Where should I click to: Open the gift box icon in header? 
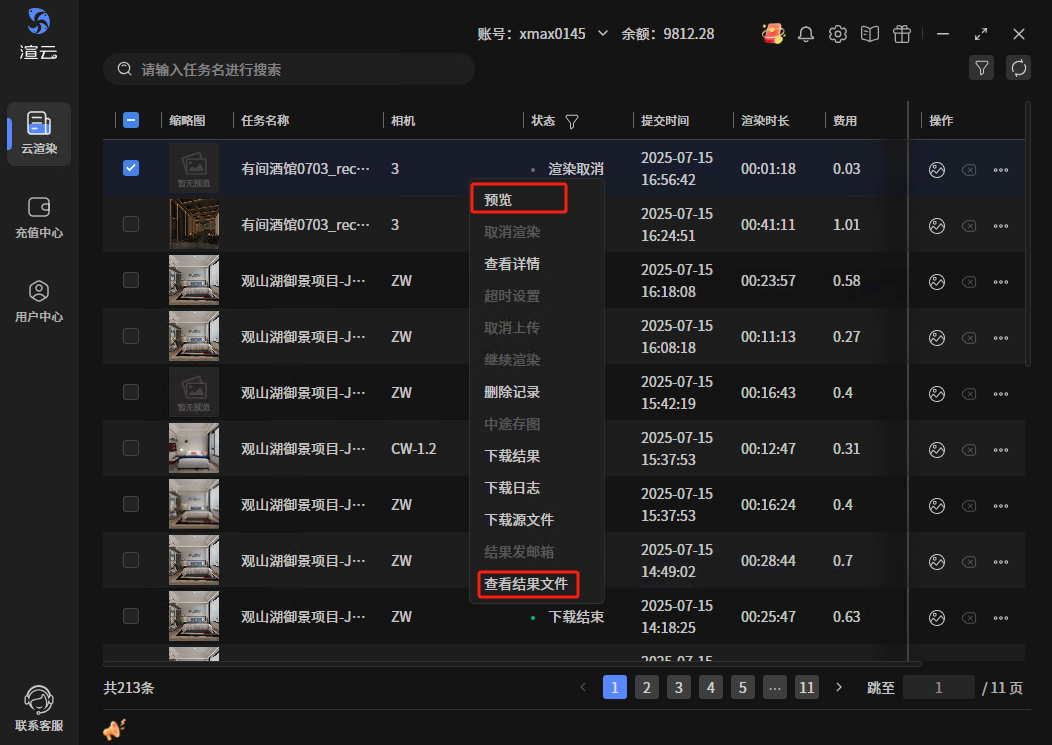pyautogui.click(x=902, y=34)
